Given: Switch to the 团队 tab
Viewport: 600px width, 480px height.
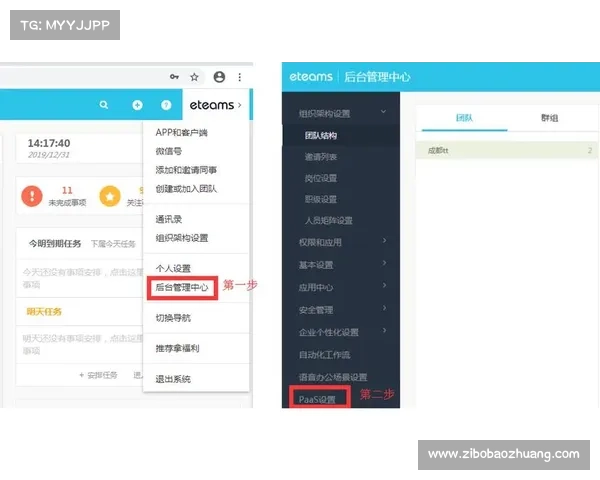Looking at the screenshot, I should coord(465,118).
